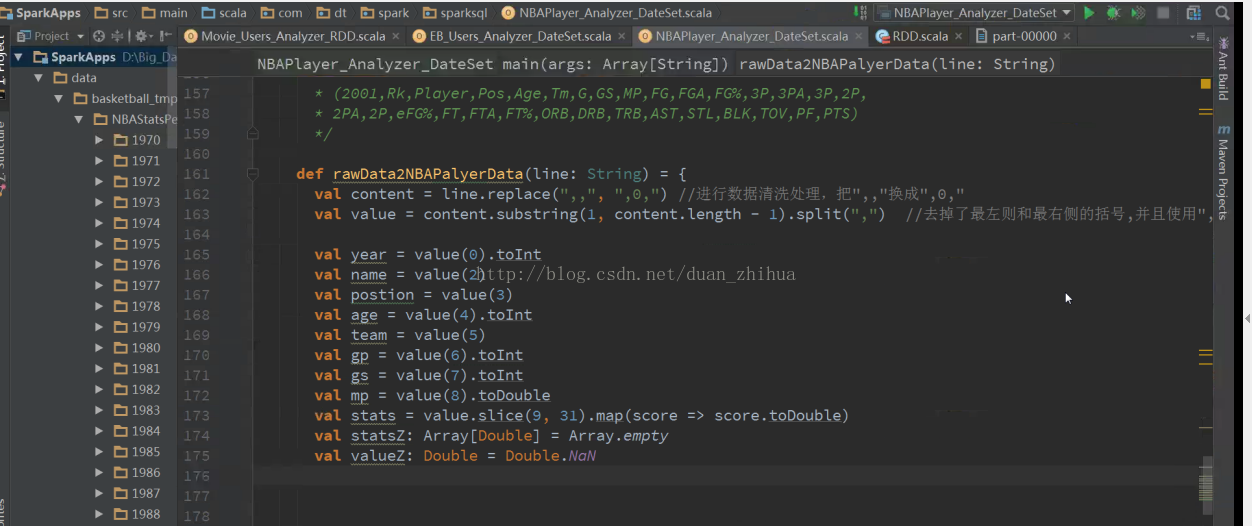
Task: Collapse the basketball_tmp folder node
Action: pyautogui.click(x=59, y=99)
